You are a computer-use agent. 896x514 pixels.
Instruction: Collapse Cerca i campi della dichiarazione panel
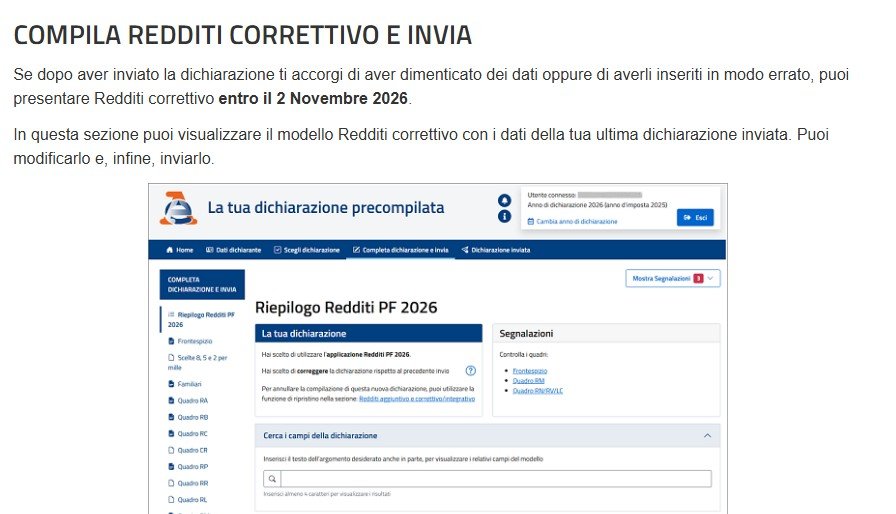pyautogui.click(x=707, y=436)
